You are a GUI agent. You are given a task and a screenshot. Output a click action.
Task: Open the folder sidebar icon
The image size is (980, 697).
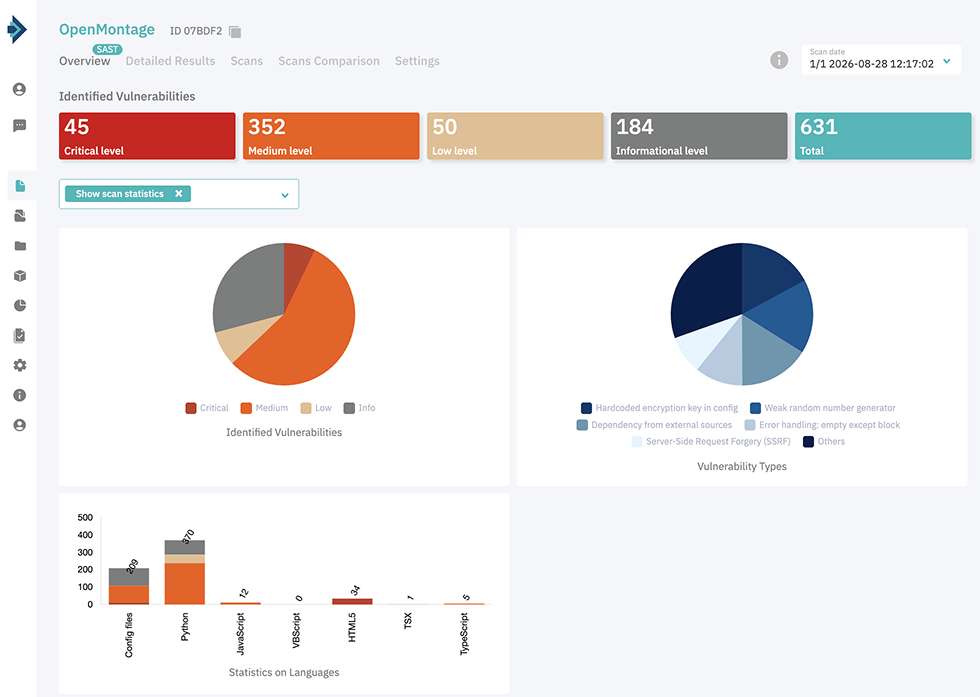coord(20,246)
